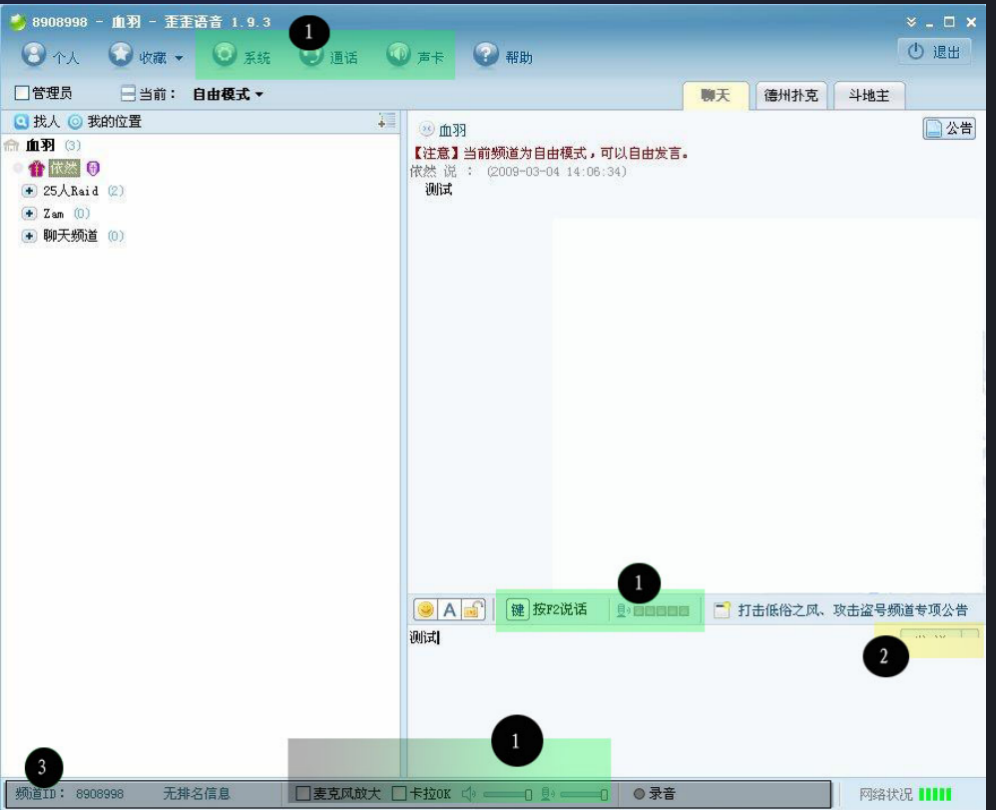
Task: Click the 频道ID 8908998 status text
Action: tap(69, 793)
